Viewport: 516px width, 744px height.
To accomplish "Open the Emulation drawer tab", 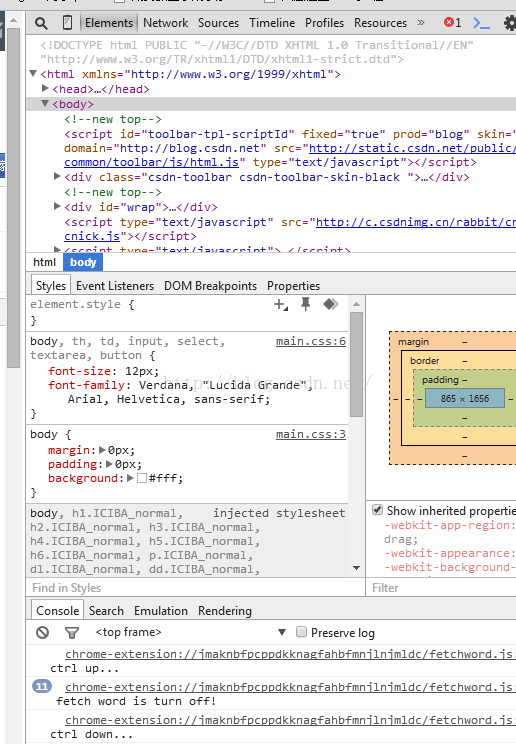I will tap(161, 611).
